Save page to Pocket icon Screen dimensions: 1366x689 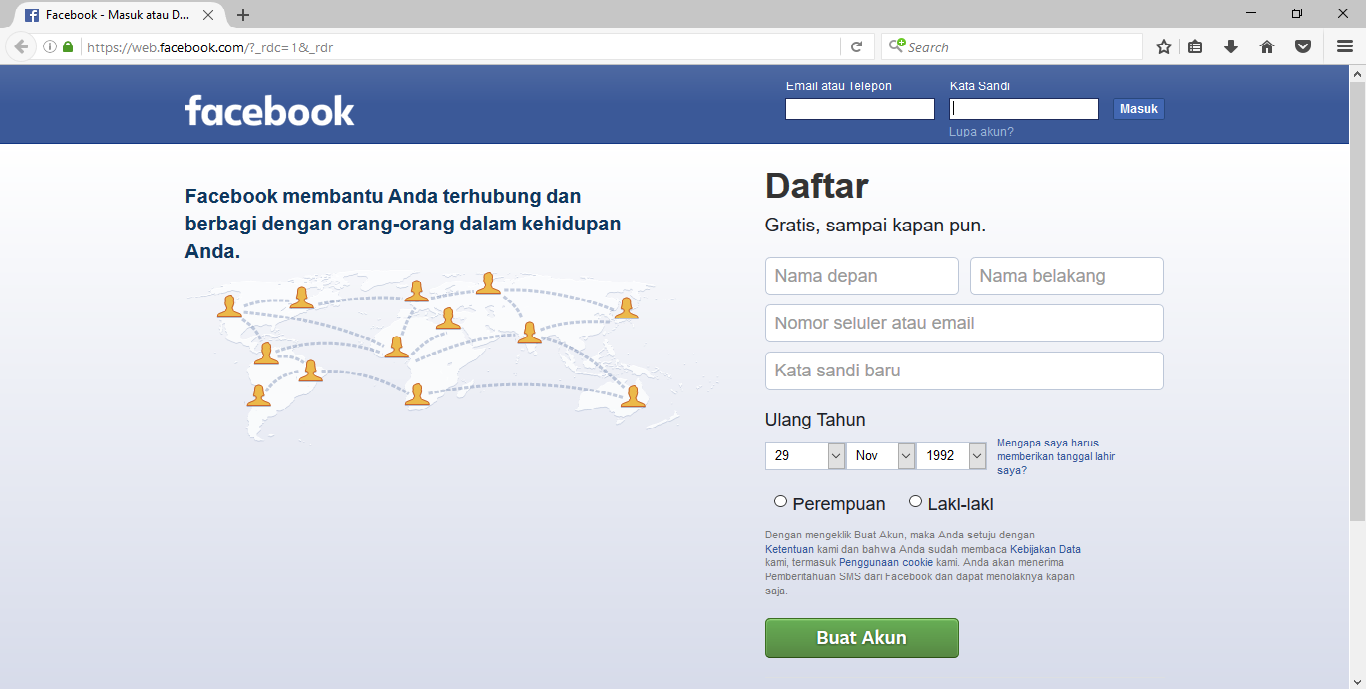point(1303,46)
